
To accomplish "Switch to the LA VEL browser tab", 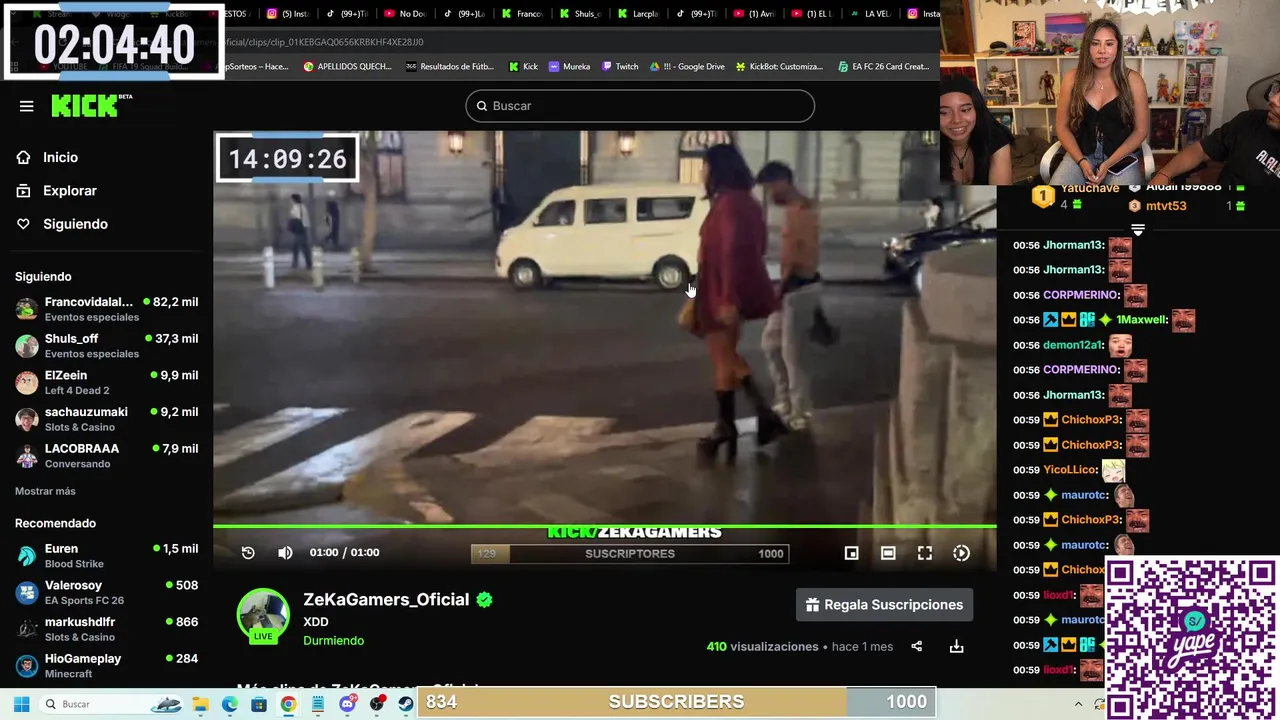I will (872, 14).
